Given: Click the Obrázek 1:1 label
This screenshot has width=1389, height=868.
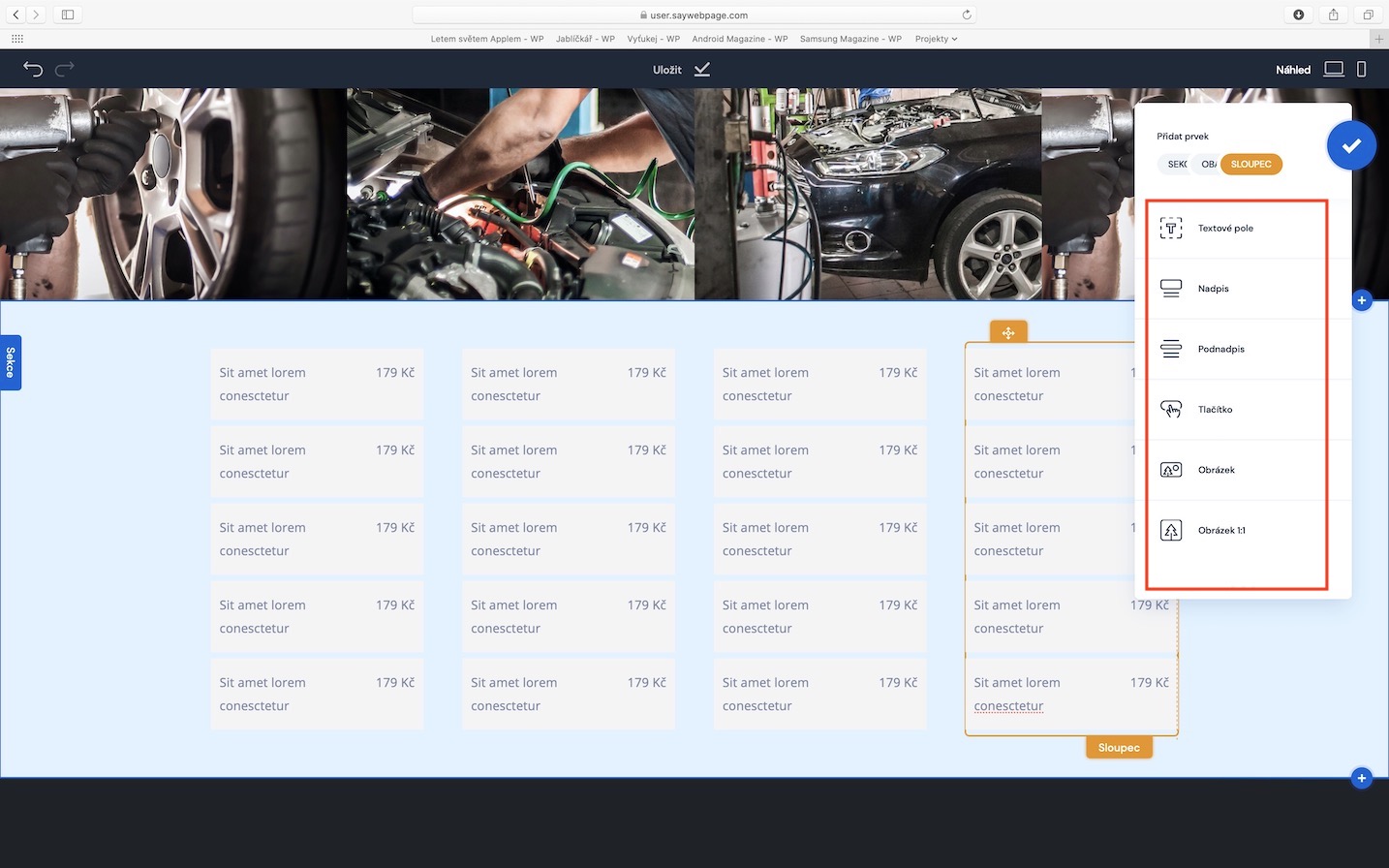Looking at the screenshot, I should 1221,531.
